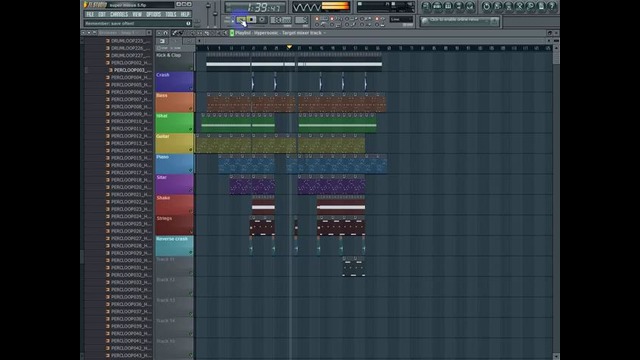The height and width of the screenshot is (360, 640).
Task: Open the OPTIONS menu
Action: 153,14
